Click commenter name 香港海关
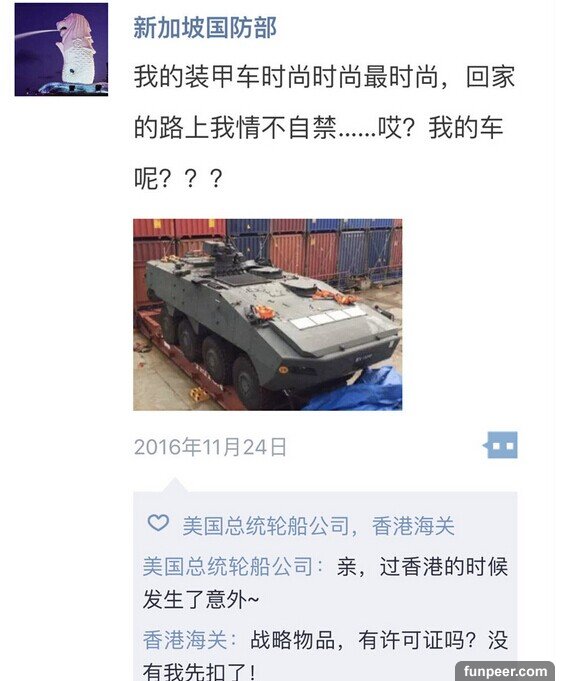The height and width of the screenshot is (681, 575). point(185,640)
